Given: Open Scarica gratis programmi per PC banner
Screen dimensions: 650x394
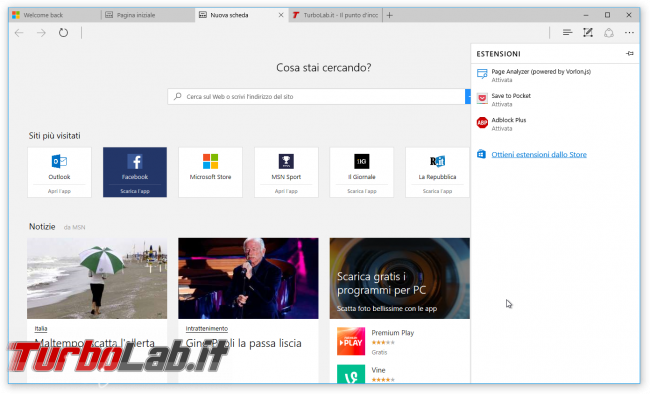Looking at the screenshot, I should [x=400, y=278].
